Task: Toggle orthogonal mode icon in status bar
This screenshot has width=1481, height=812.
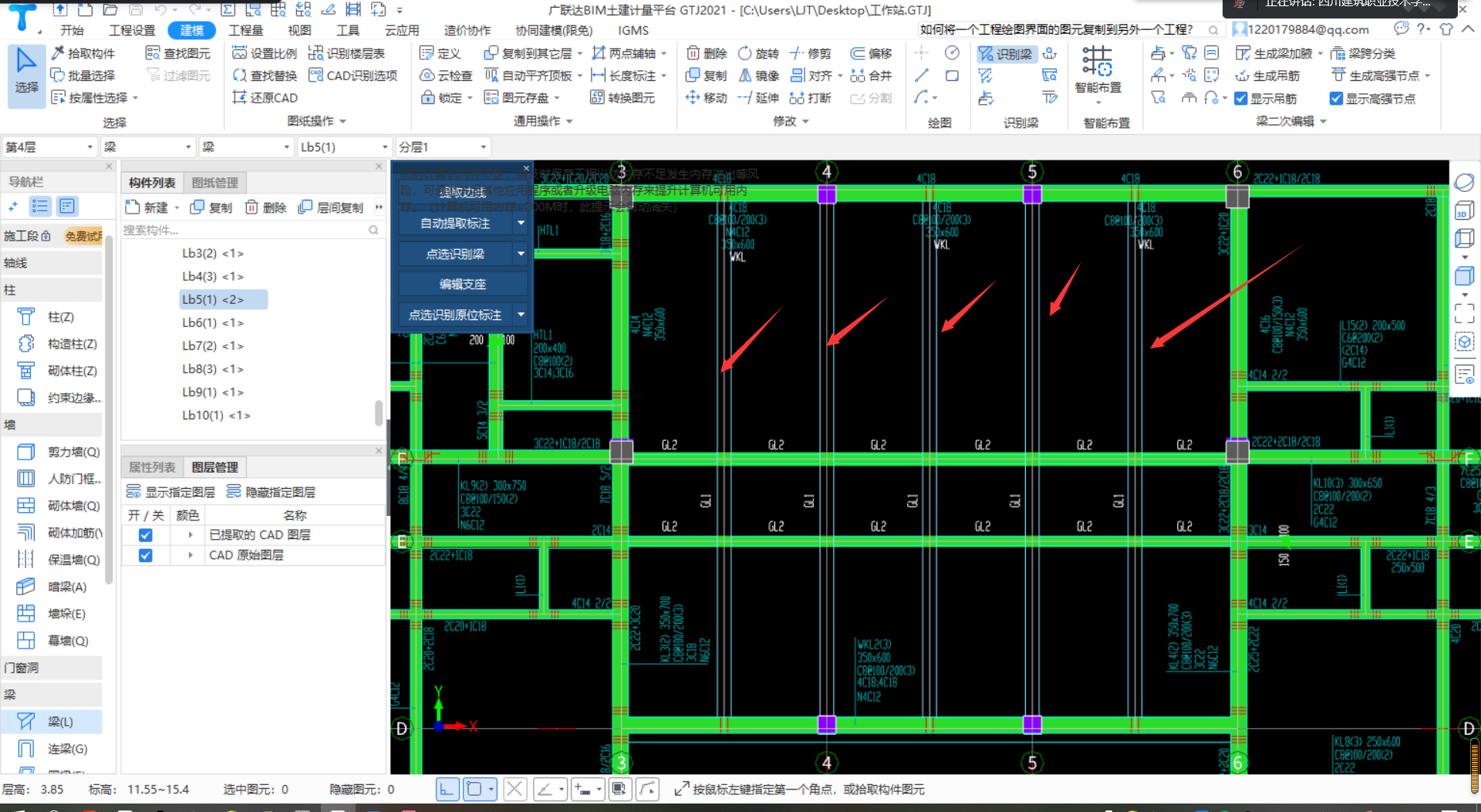Action: (x=447, y=789)
